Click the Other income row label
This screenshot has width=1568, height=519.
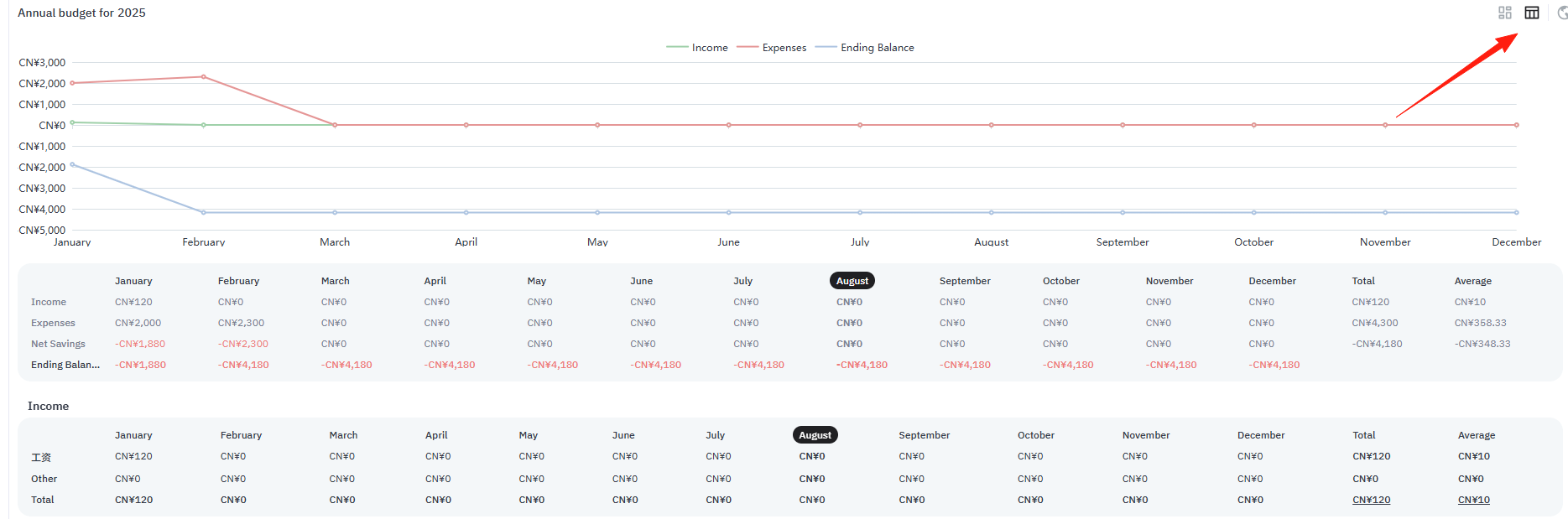coord(44,479)
